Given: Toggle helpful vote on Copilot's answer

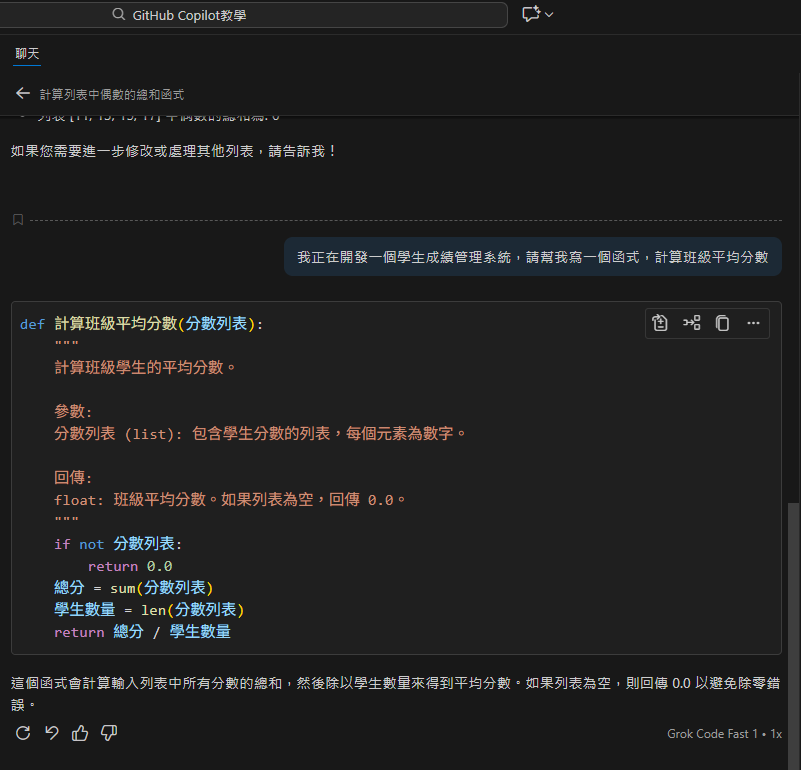Looking at the screenshot, I should pyautogui.click(x=80, y=733).
